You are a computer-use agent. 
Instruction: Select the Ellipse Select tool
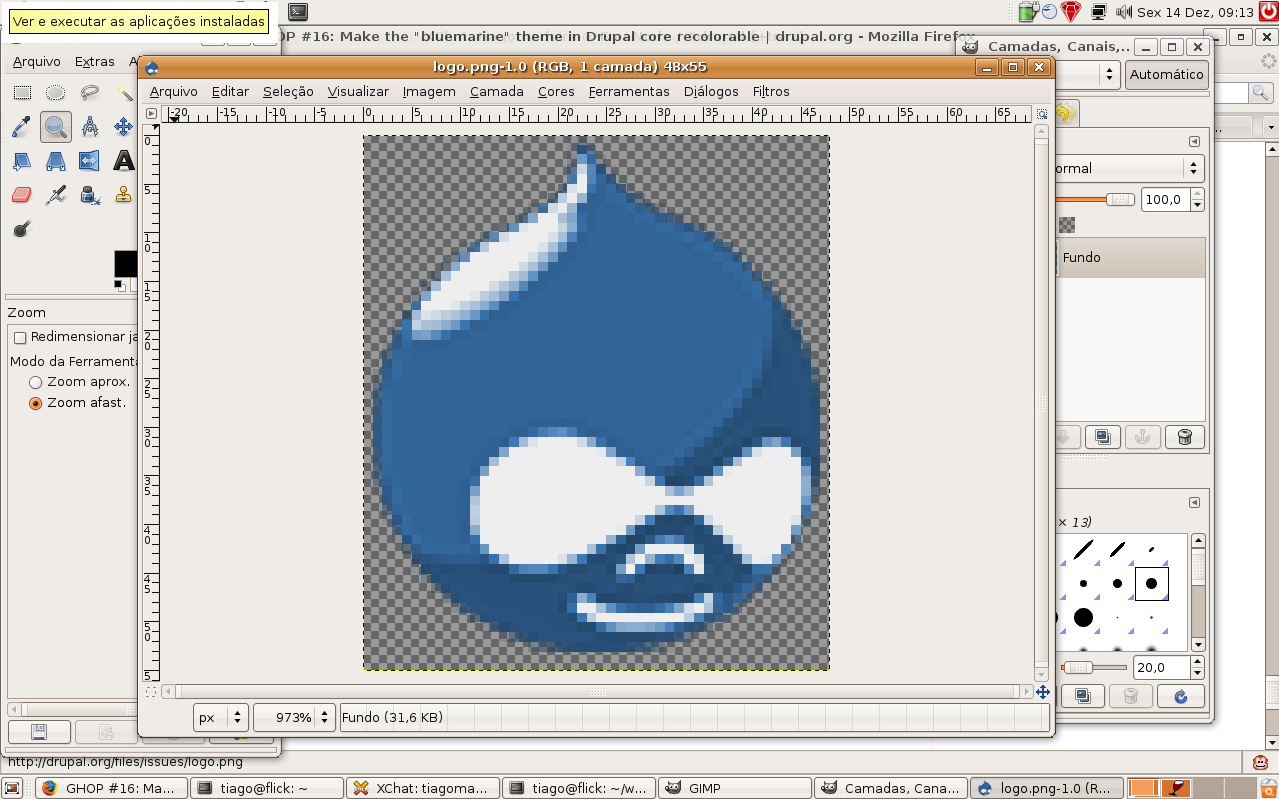coord(56,93)
